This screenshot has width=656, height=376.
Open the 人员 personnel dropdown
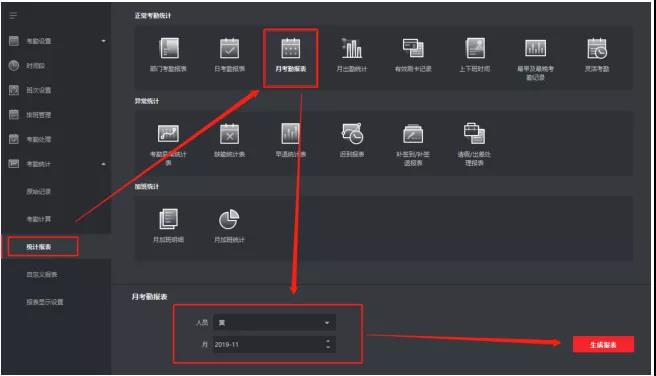[274, 323]
